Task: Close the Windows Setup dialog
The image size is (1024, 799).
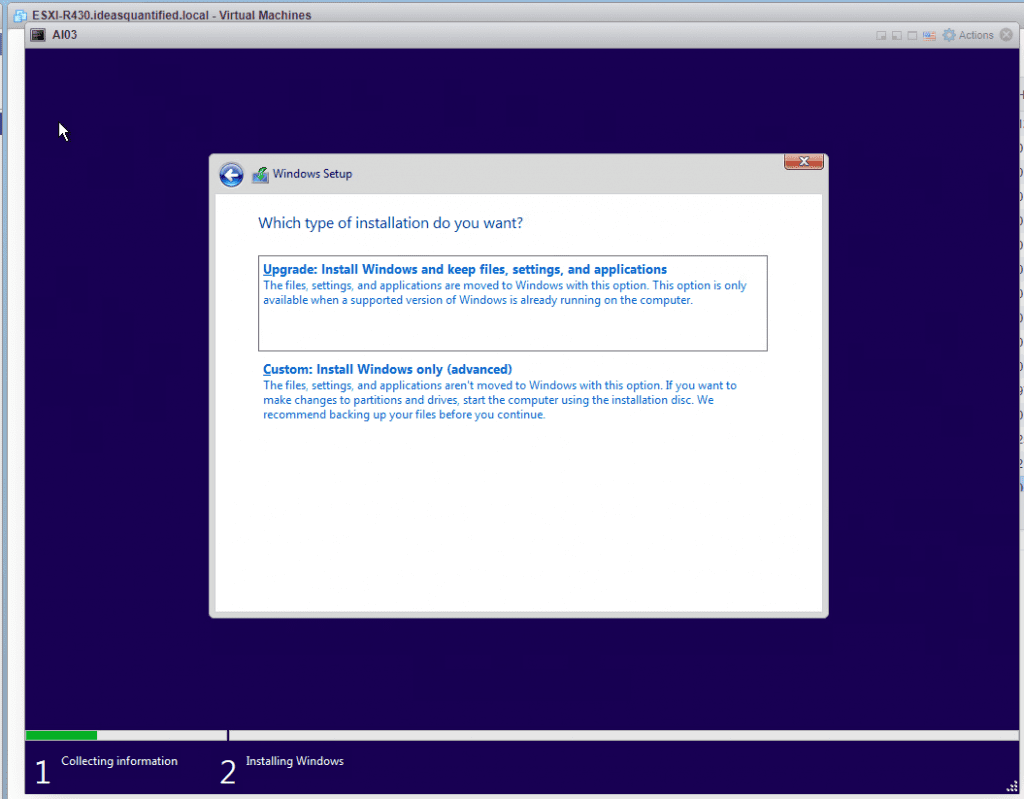Action: (x=803, y=161)
